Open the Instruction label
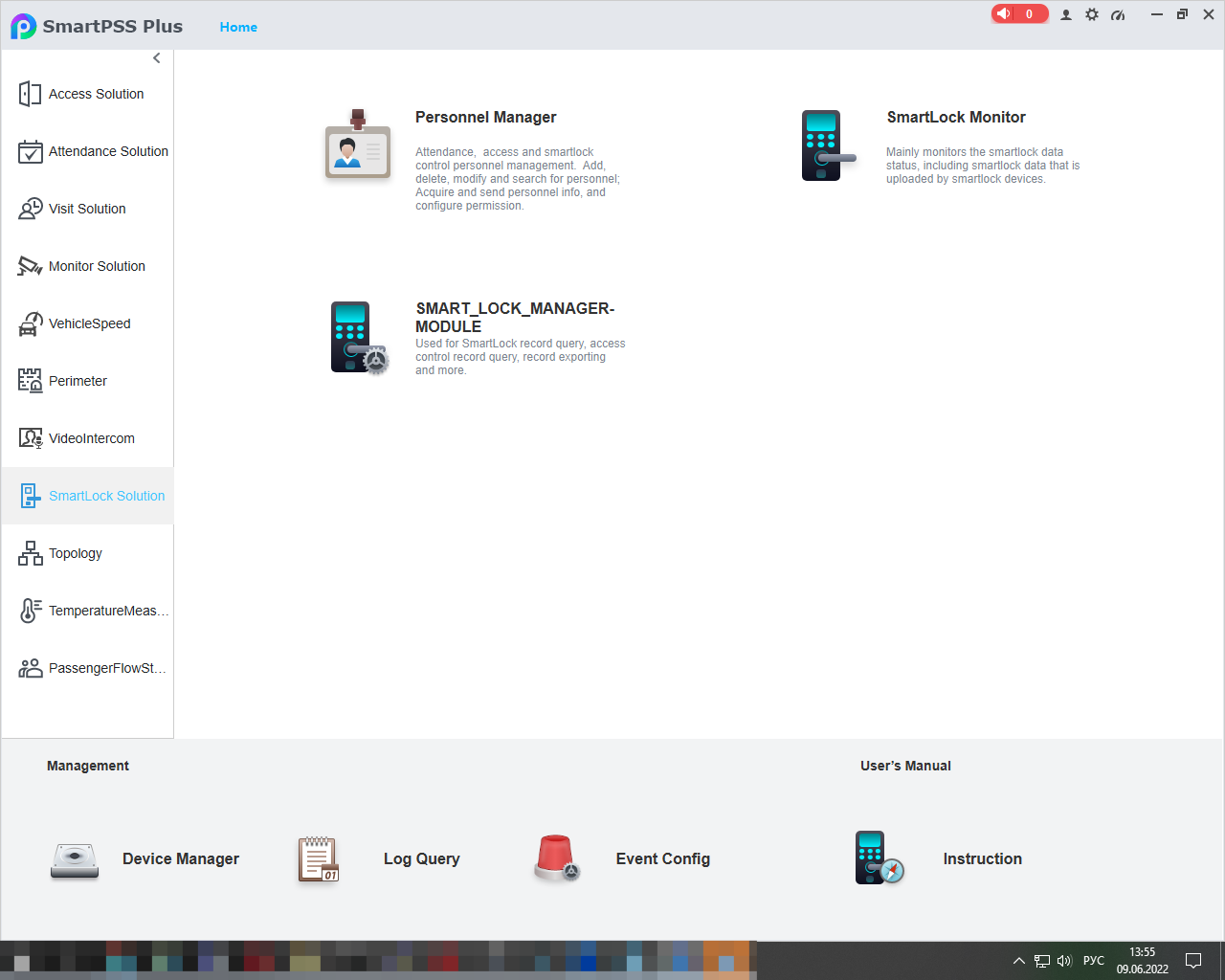 click(x=983, y=859)
